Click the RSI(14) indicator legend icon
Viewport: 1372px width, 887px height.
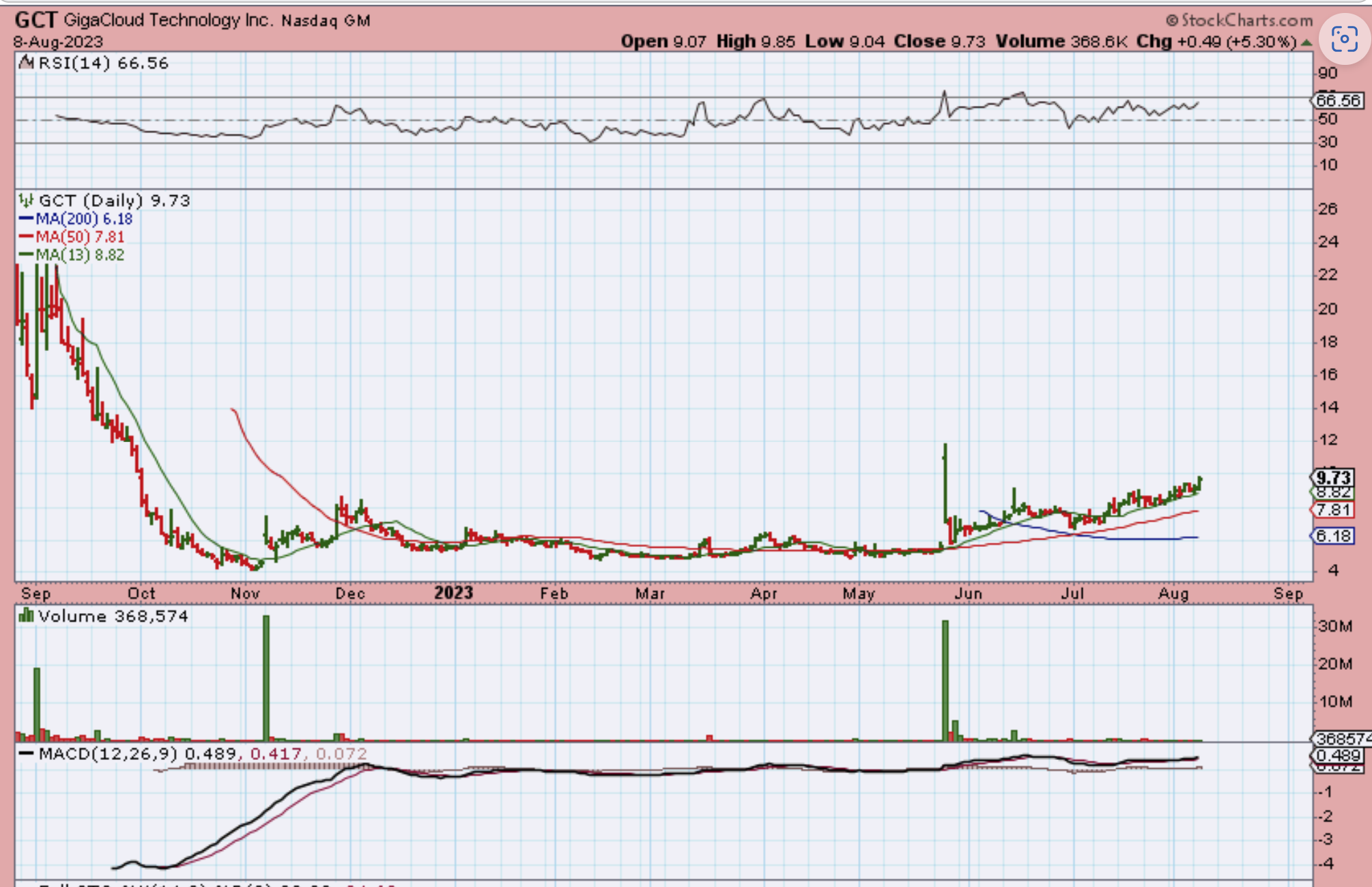[x=26, y=63]
